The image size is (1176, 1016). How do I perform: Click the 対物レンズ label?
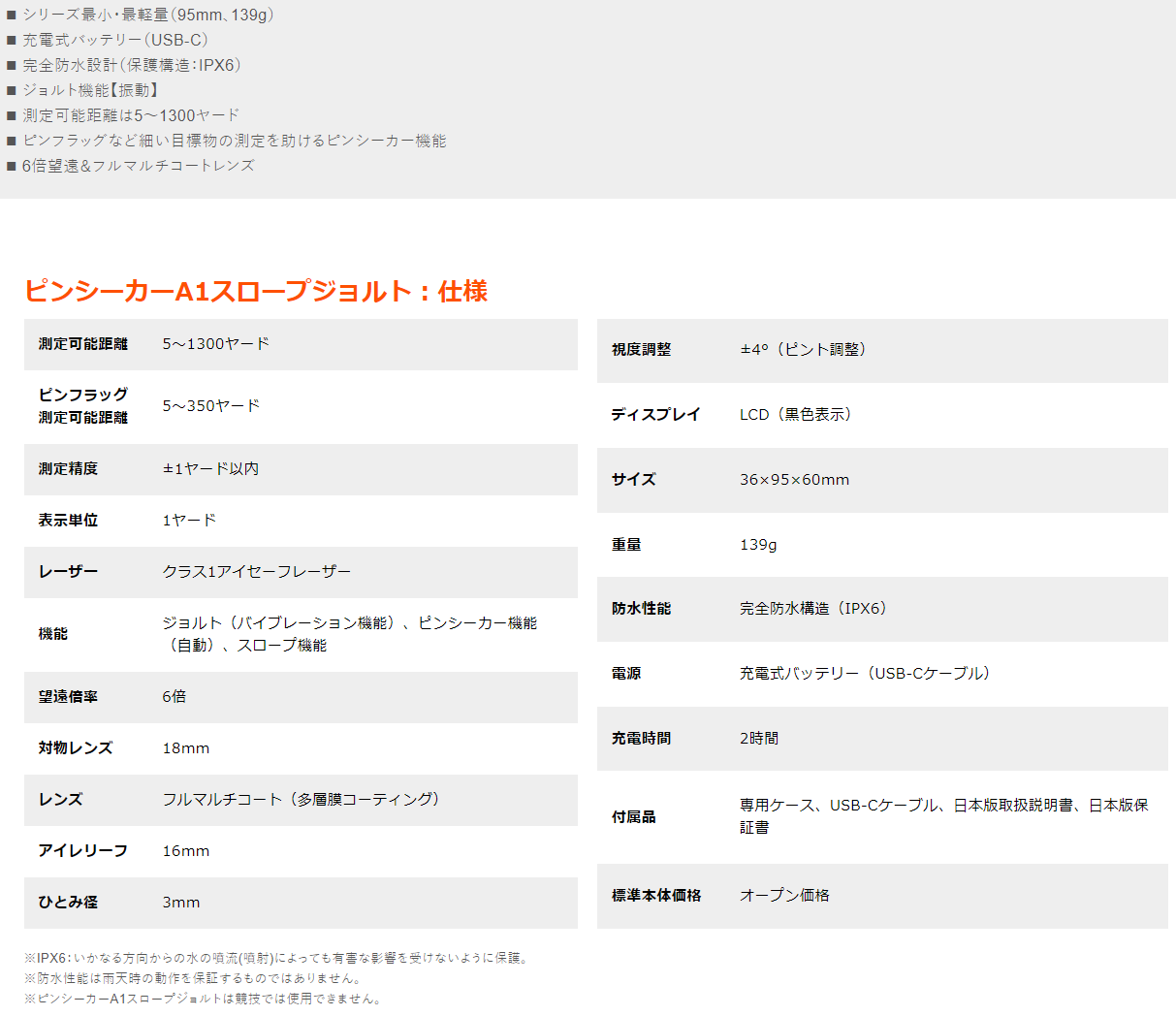pos(76,748)
